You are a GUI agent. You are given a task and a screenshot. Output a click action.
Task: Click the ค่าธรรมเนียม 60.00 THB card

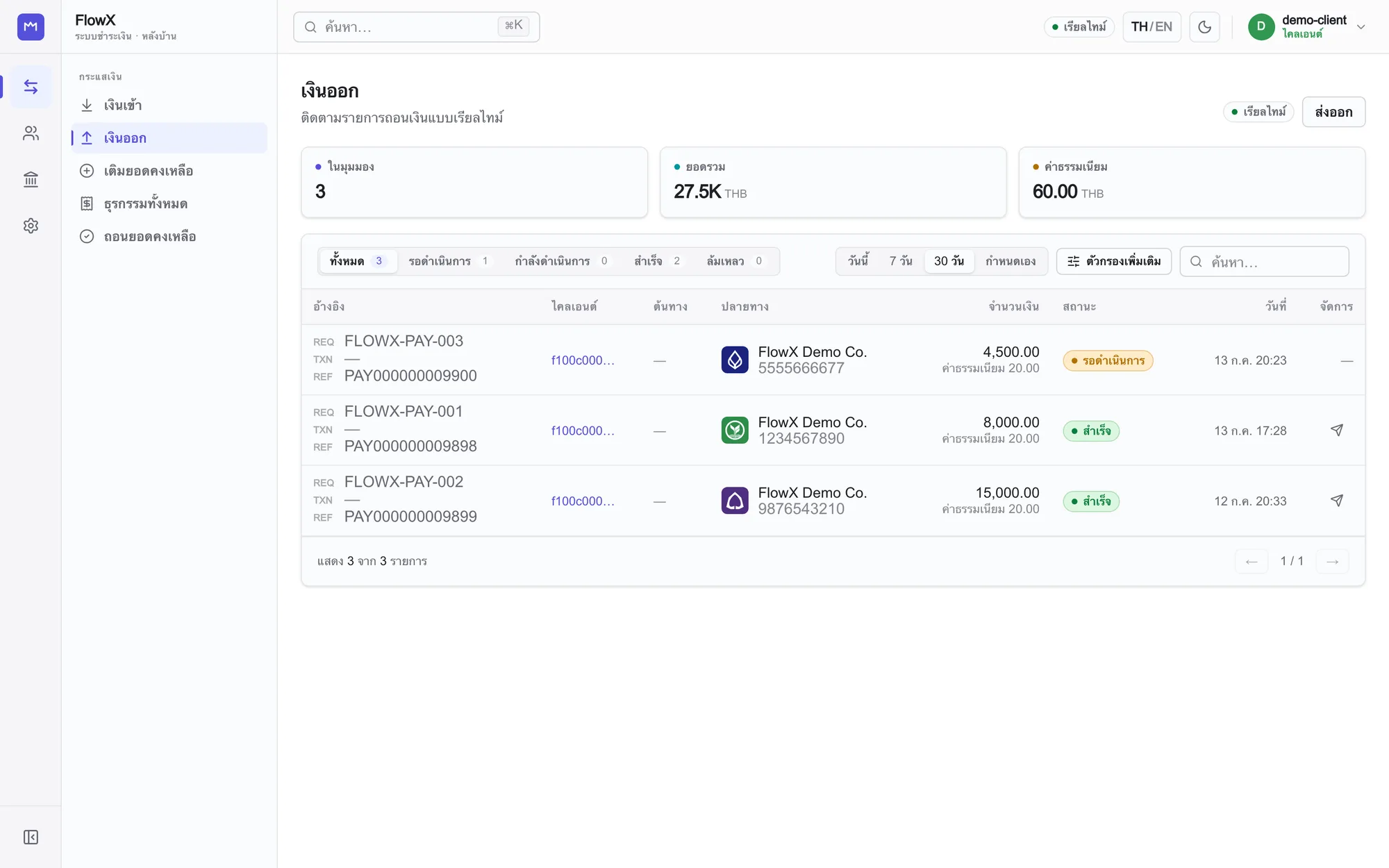tap(1192, 182)
